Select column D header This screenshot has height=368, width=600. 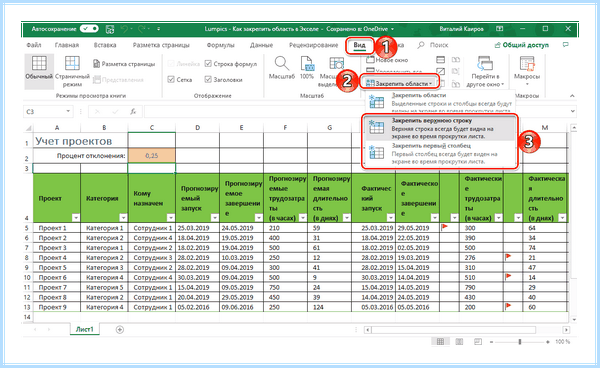[197, 128]
